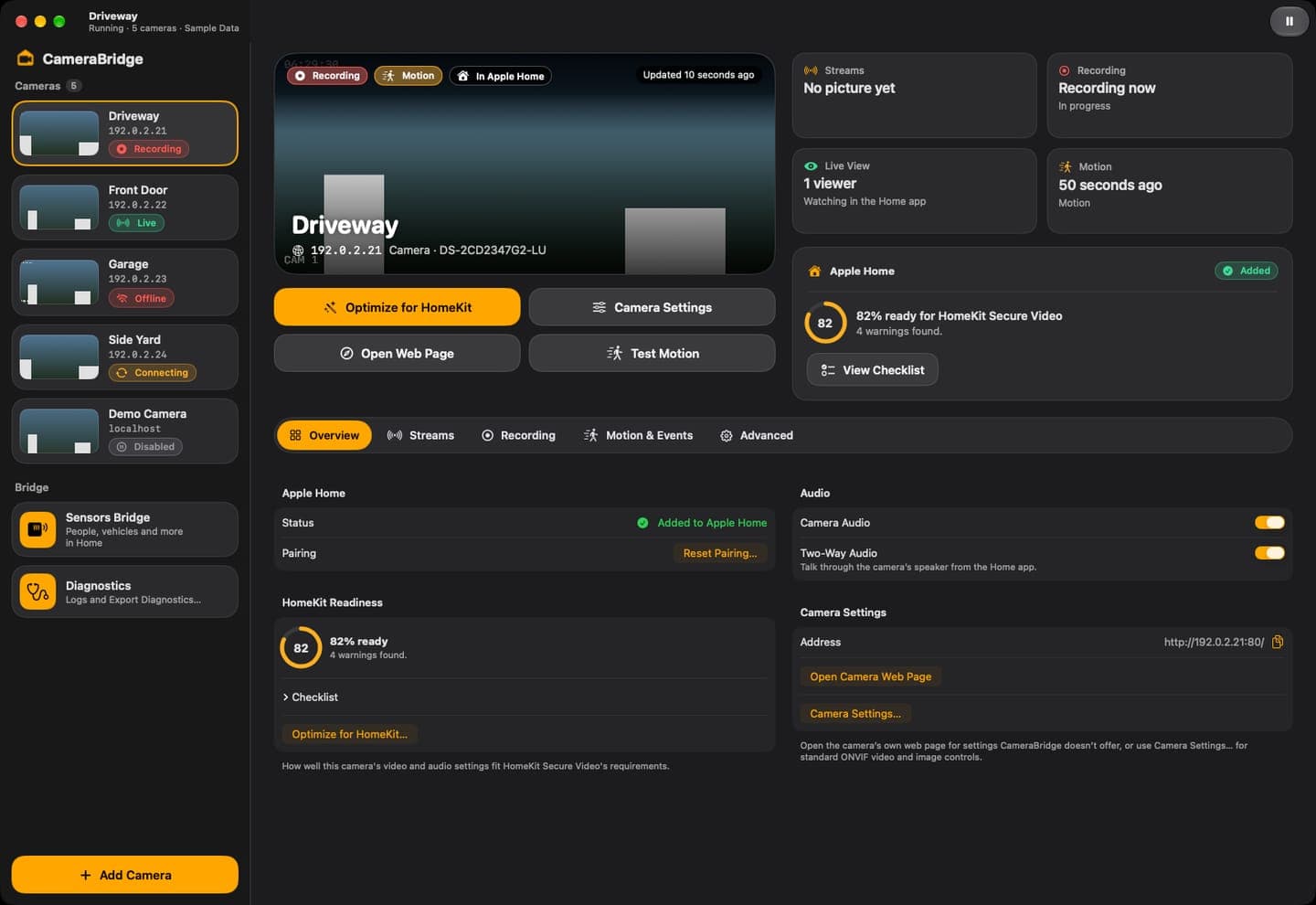The width and height of the screenshot is (1316, 905).
Task: Click the eye icon on the Live View card
Action: (811, 166)
